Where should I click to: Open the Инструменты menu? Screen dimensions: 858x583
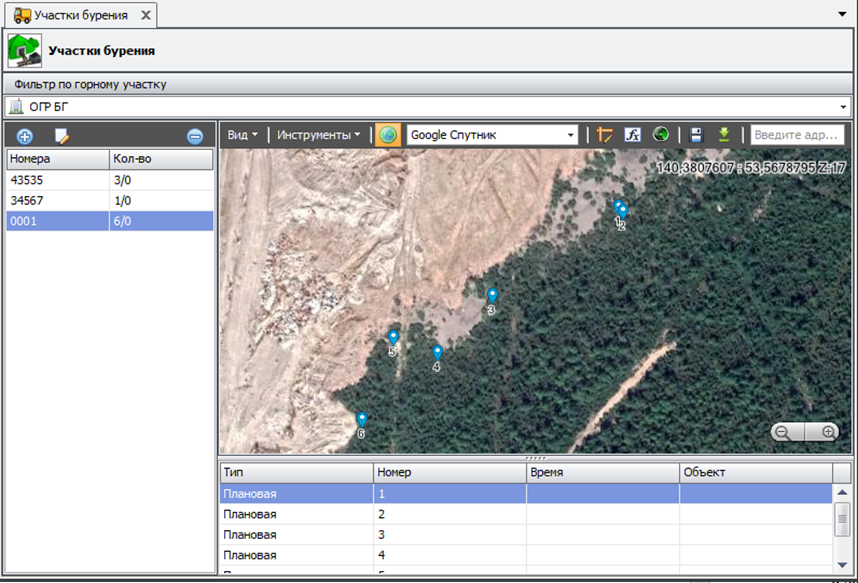[x=318, y=135]
